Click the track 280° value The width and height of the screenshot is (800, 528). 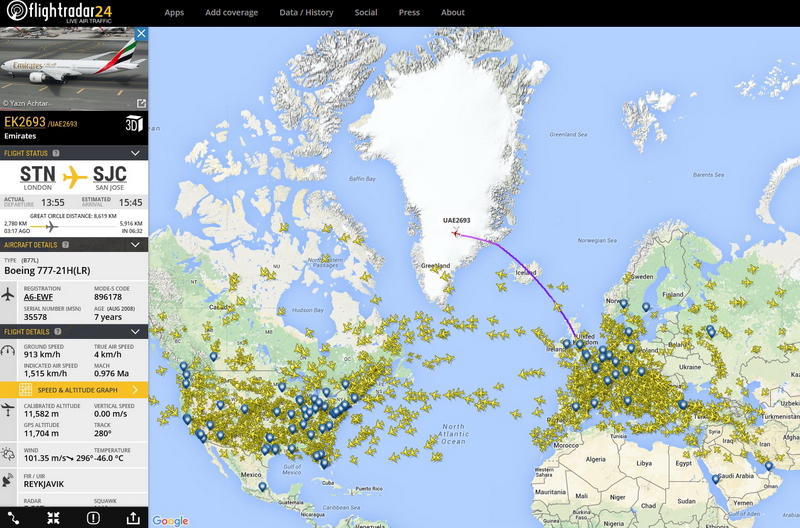click(x=103, y=433)
